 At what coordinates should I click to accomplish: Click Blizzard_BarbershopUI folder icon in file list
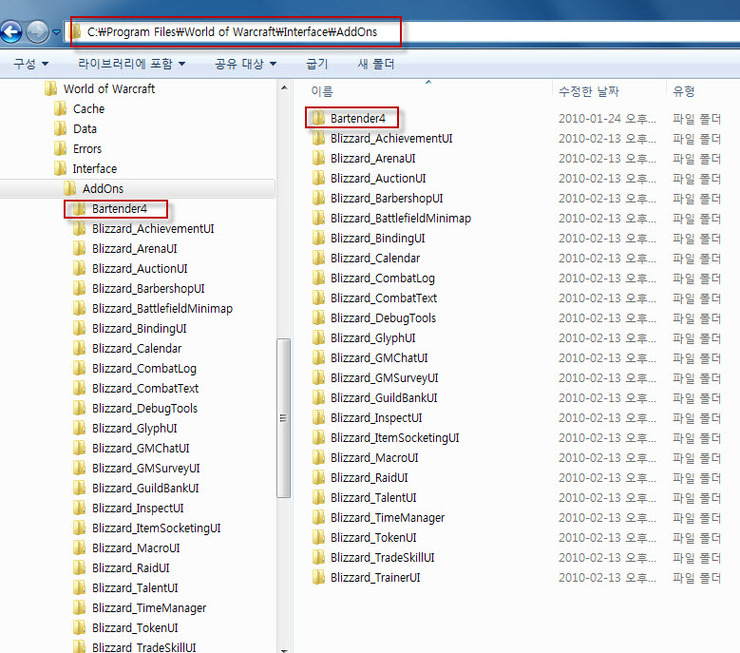tap(319, 198)
